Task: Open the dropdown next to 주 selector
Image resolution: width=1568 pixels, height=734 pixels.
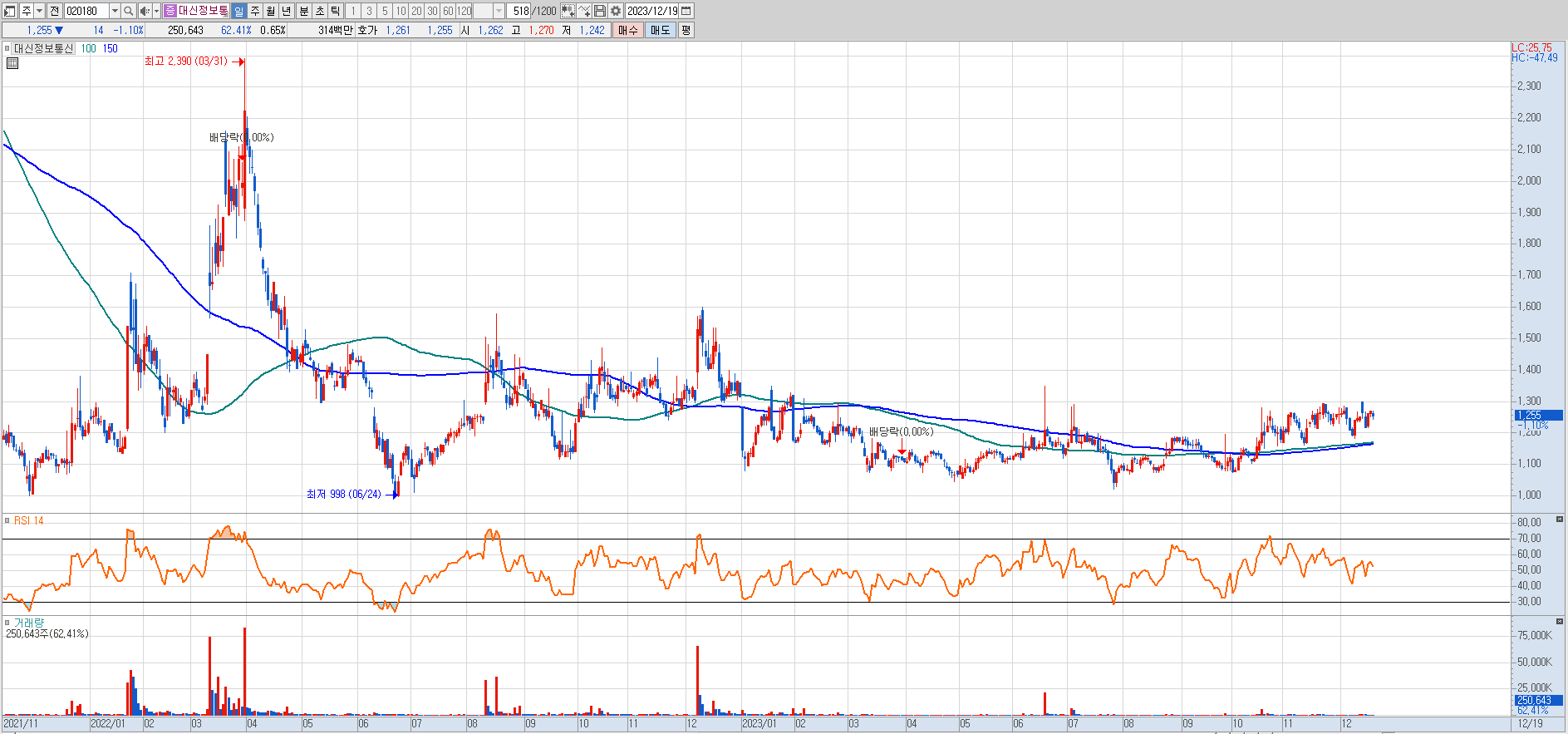Action: pyautogui.click(x=39, y=11)
